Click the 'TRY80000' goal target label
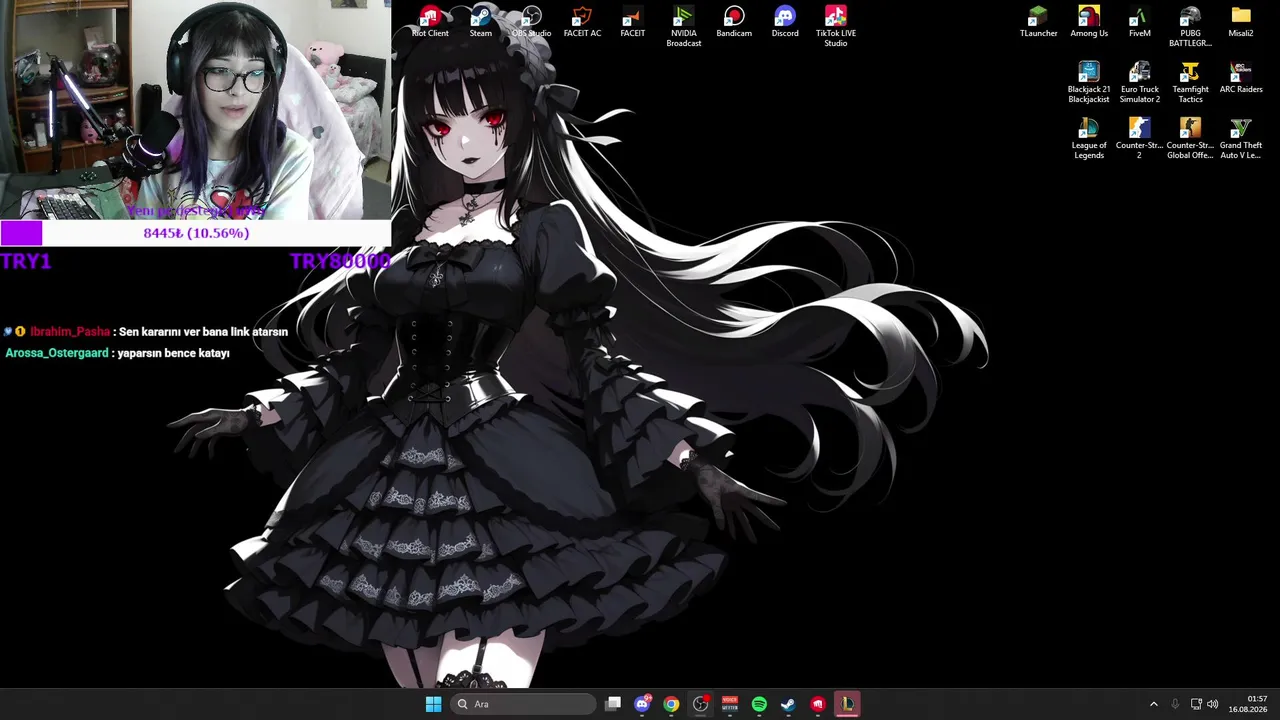Viewport: 1280px width, 720px height. (x=340, y=261)
